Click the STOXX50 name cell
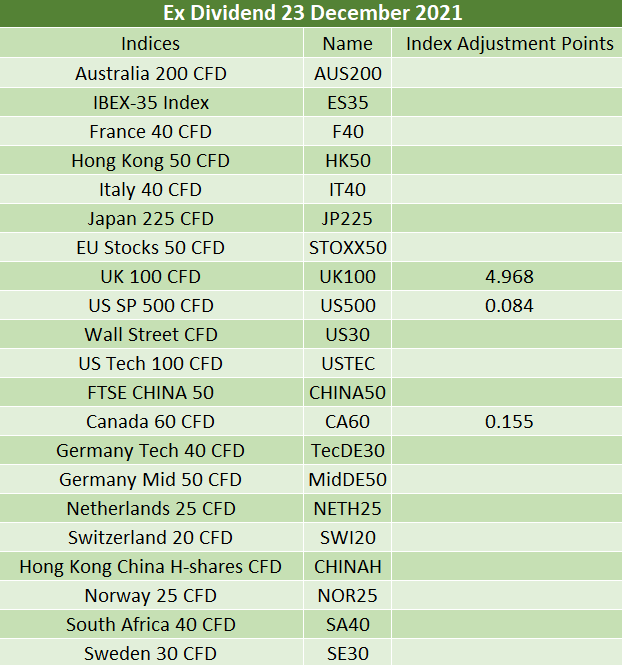This screenshot has height=665, width=622. [347, 247]
